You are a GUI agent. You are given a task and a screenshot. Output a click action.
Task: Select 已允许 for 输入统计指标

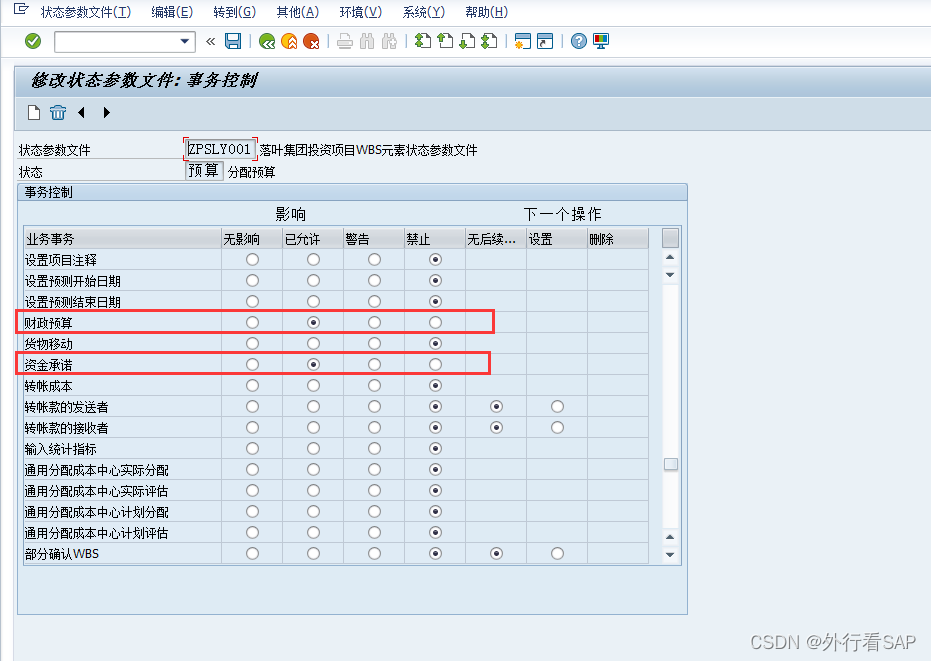point(314,448)
